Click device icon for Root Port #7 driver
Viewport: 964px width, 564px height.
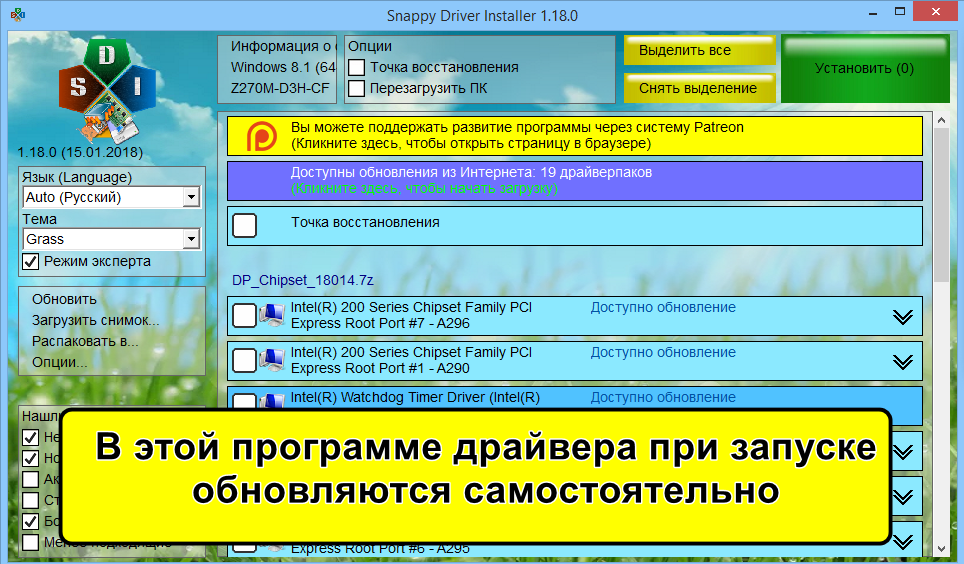click(272, 316)
